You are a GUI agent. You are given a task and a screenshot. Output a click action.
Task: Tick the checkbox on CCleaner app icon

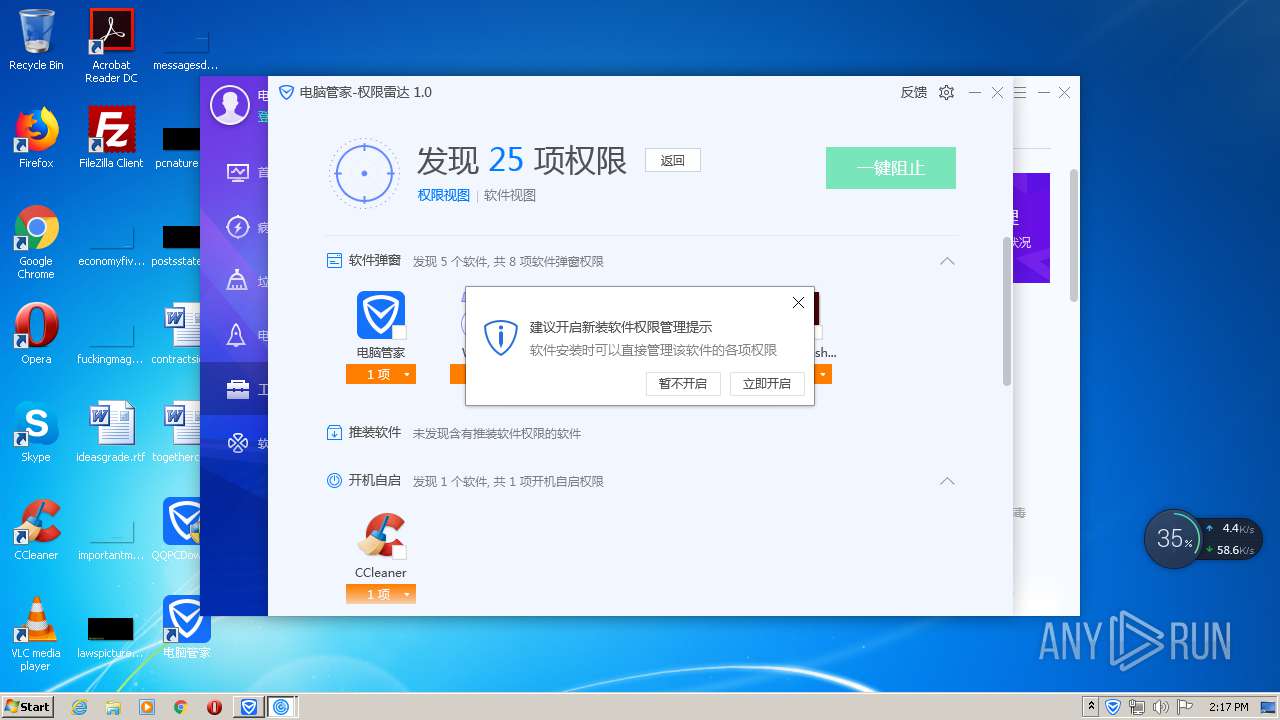(399, 553)
